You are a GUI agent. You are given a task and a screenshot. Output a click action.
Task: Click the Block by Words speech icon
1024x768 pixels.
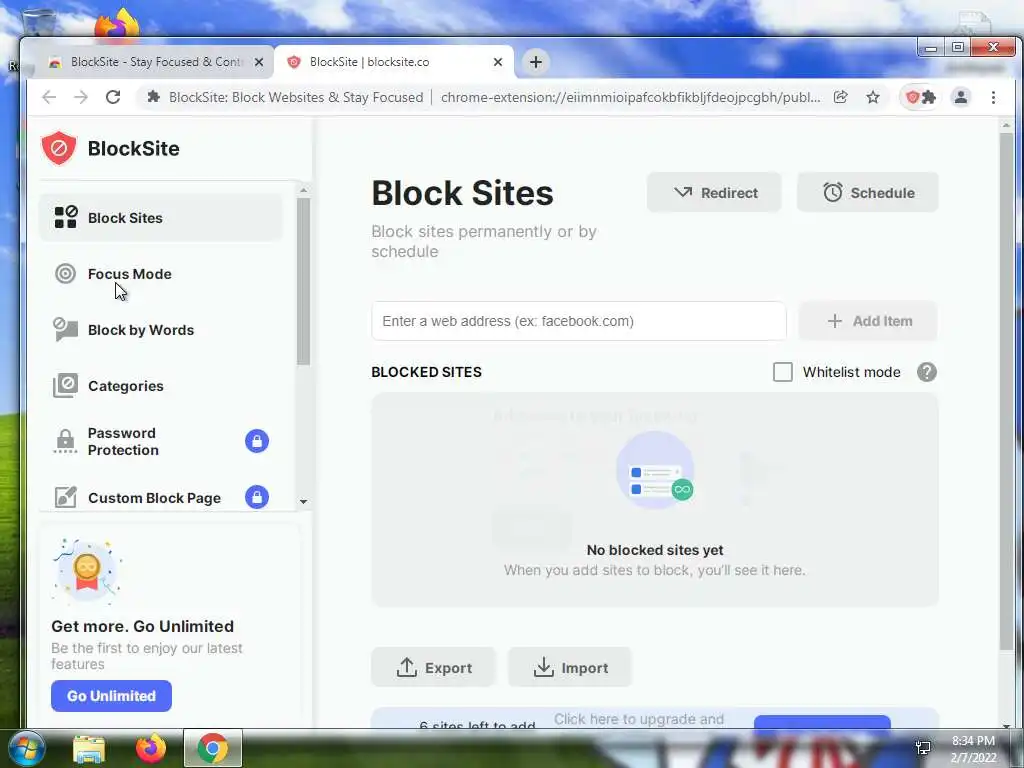point(65,330)
